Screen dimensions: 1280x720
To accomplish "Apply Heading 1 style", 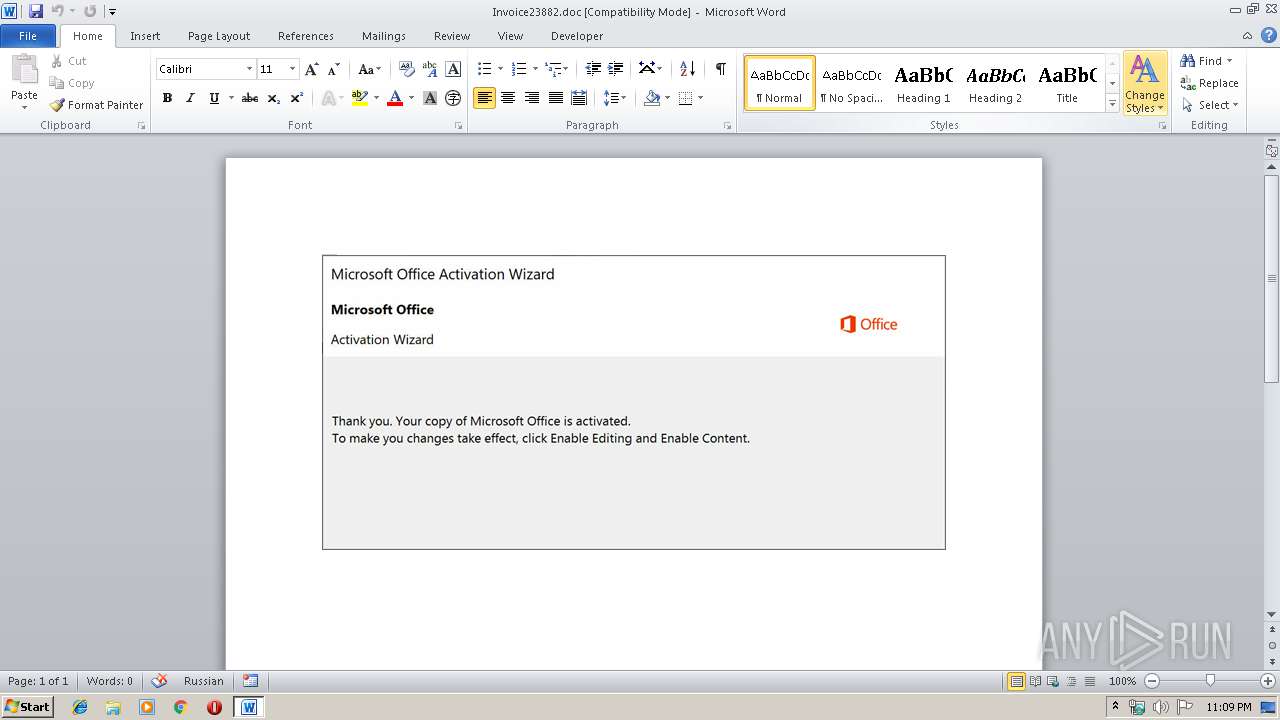I will [923, 82].
